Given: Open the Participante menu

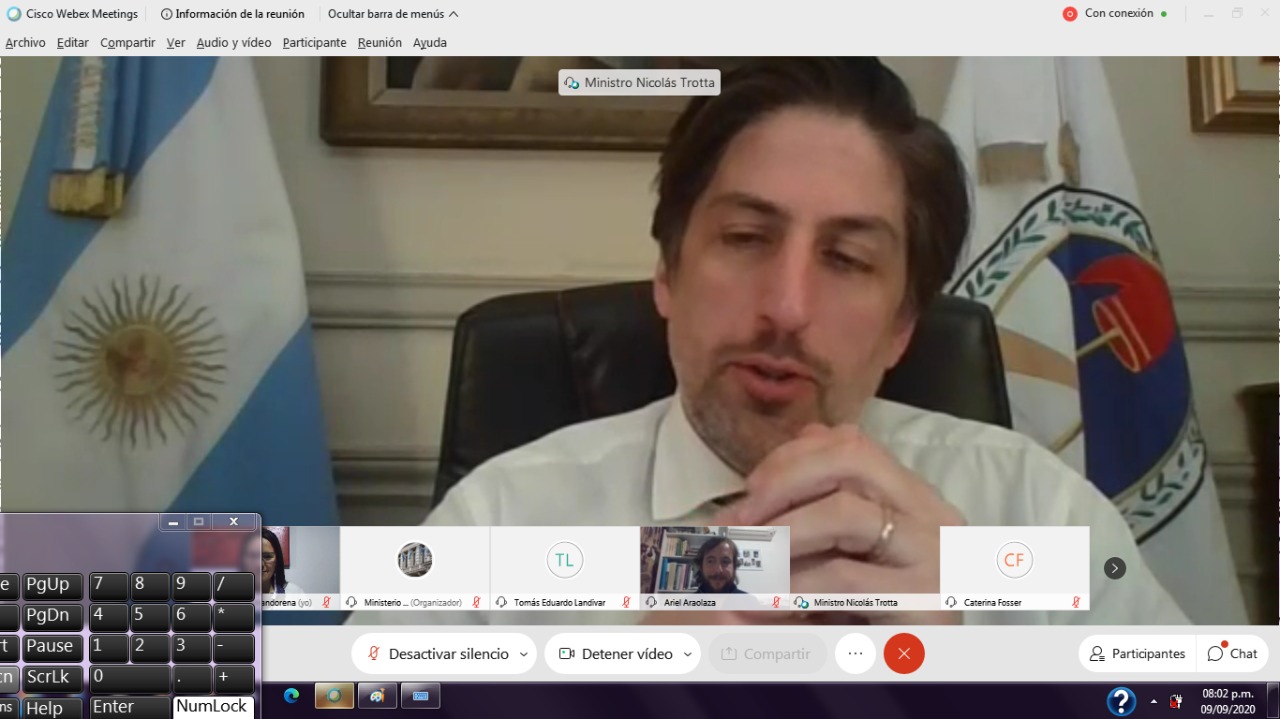Looking at the screenshot, I should 314,43.
